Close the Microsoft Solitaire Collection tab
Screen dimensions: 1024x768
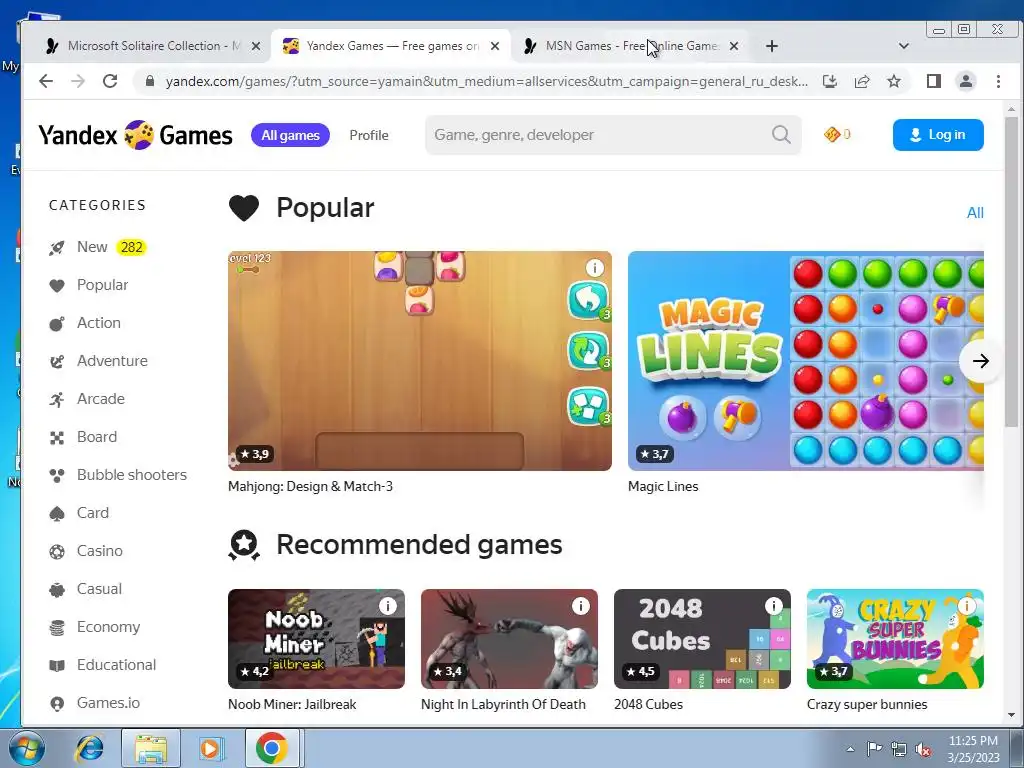point(256,46)
